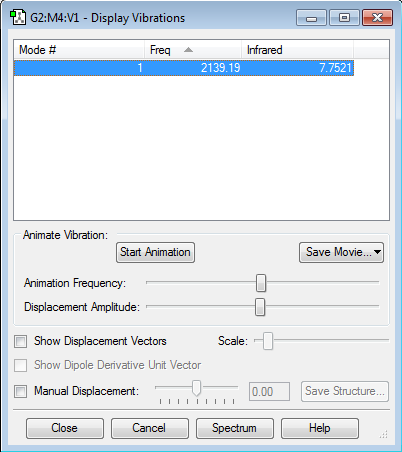402x452 pixels.
Task: Click the Freq column header
Action: pyautogui.click(x=193, y=50)
